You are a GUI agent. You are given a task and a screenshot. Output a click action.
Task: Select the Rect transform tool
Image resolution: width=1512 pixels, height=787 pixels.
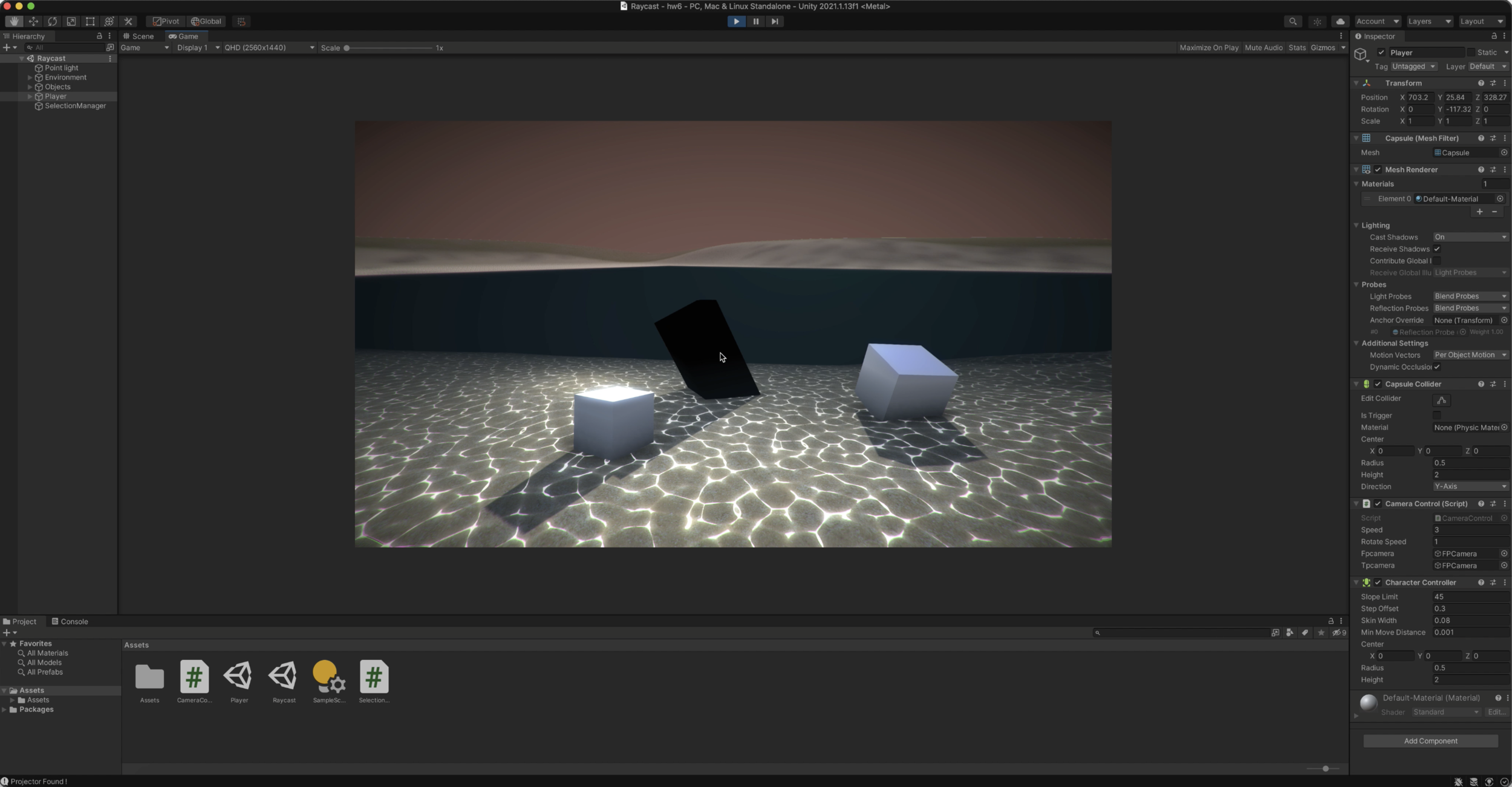90,21
